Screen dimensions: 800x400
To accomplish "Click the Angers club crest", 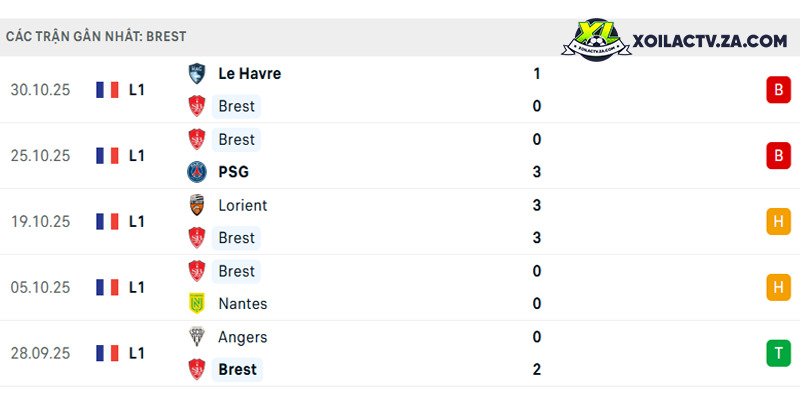I will [x=196, y=337].
